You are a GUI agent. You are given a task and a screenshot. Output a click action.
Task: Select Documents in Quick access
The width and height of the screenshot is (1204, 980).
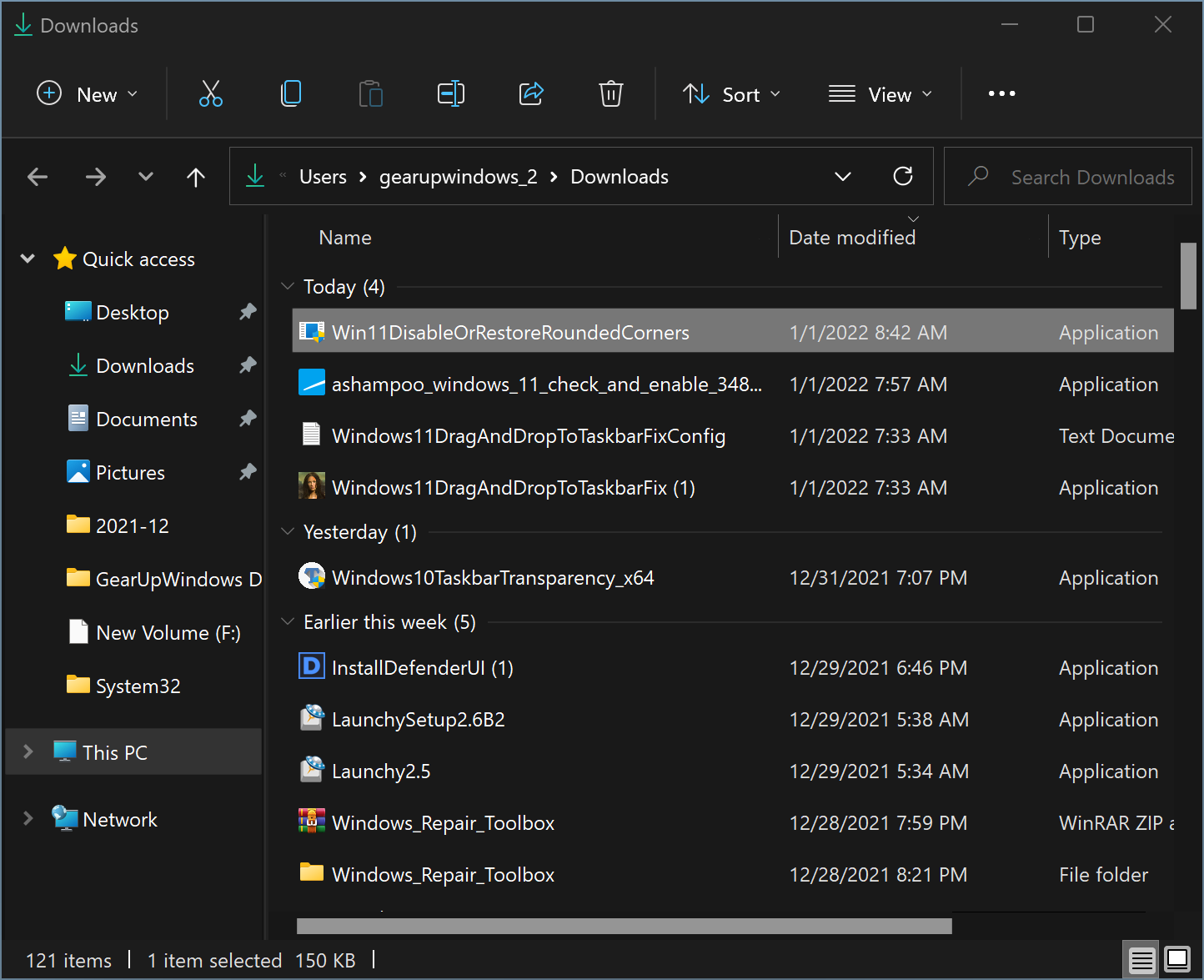[x=147, y=419]
